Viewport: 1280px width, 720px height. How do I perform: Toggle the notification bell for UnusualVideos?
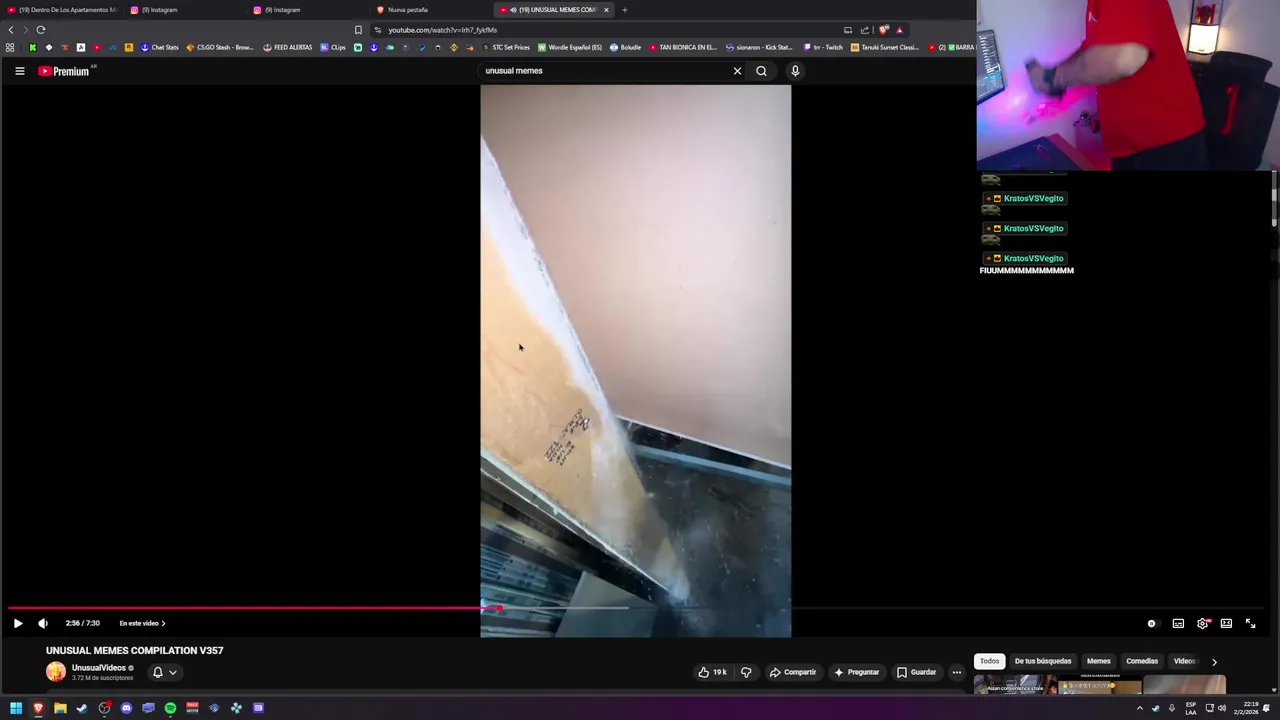157,672
